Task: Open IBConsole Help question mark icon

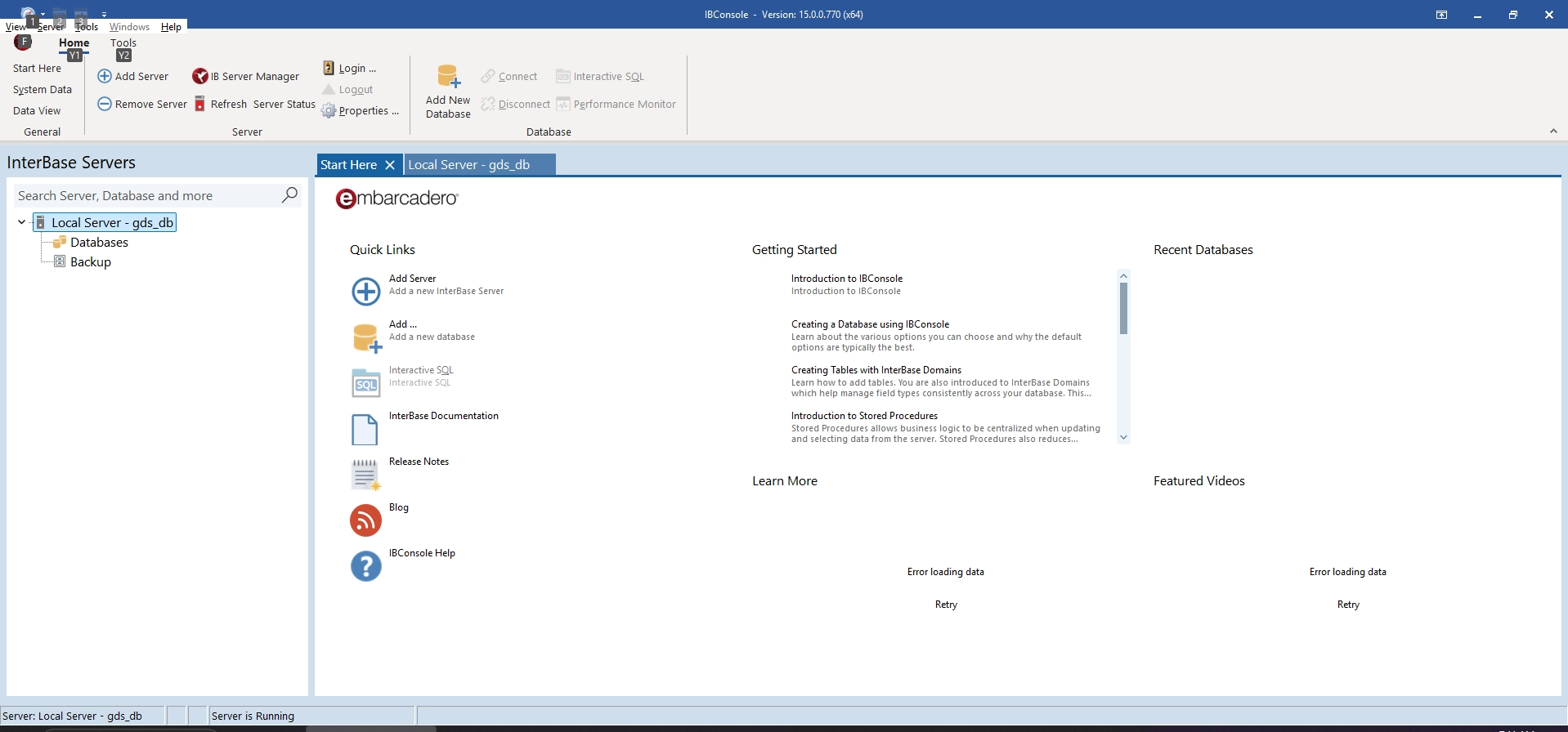Action: point(365,566)
